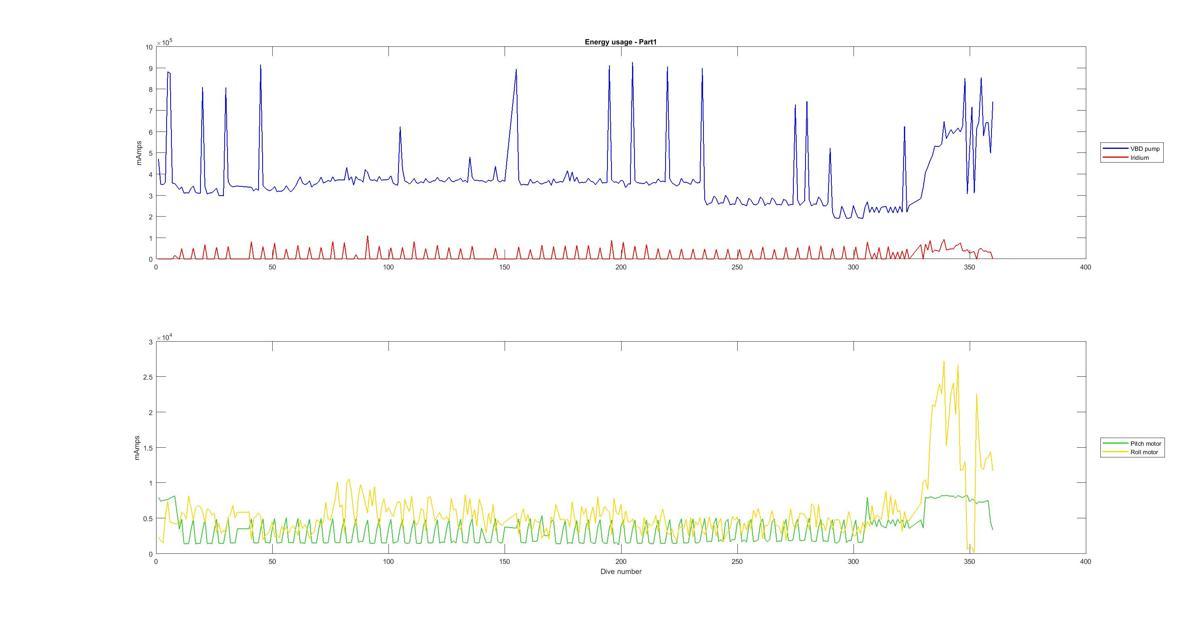Click the "150" x-axis tick label under lower plot
The image size is (1200, 622).
(505, 562)
